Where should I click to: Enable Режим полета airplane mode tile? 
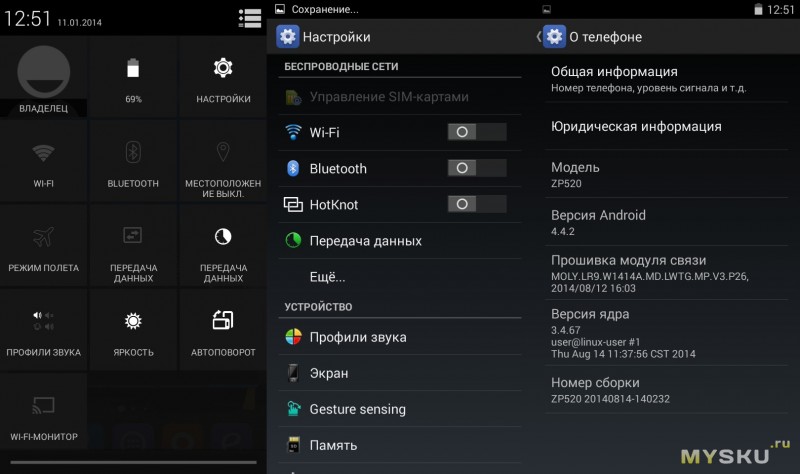(43, 246)
